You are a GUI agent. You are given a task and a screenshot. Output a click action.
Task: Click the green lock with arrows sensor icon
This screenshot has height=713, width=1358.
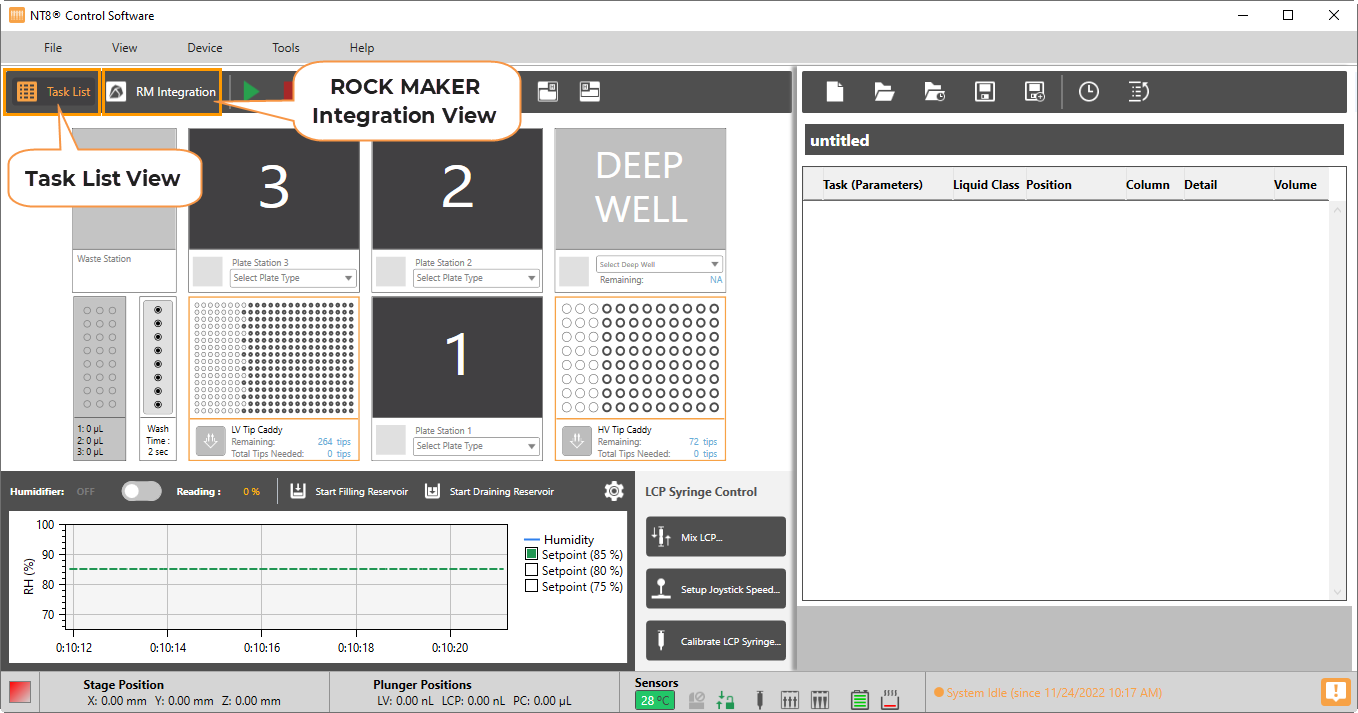pos(727,700)
